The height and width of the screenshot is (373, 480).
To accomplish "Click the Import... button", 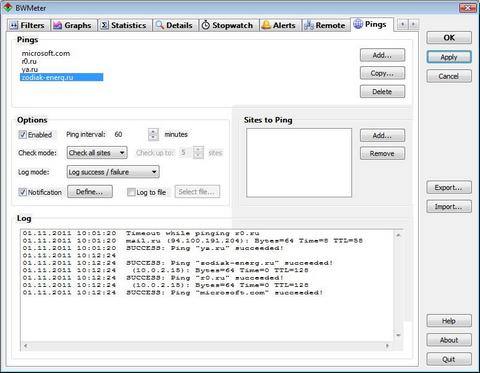I will [449, 207].
